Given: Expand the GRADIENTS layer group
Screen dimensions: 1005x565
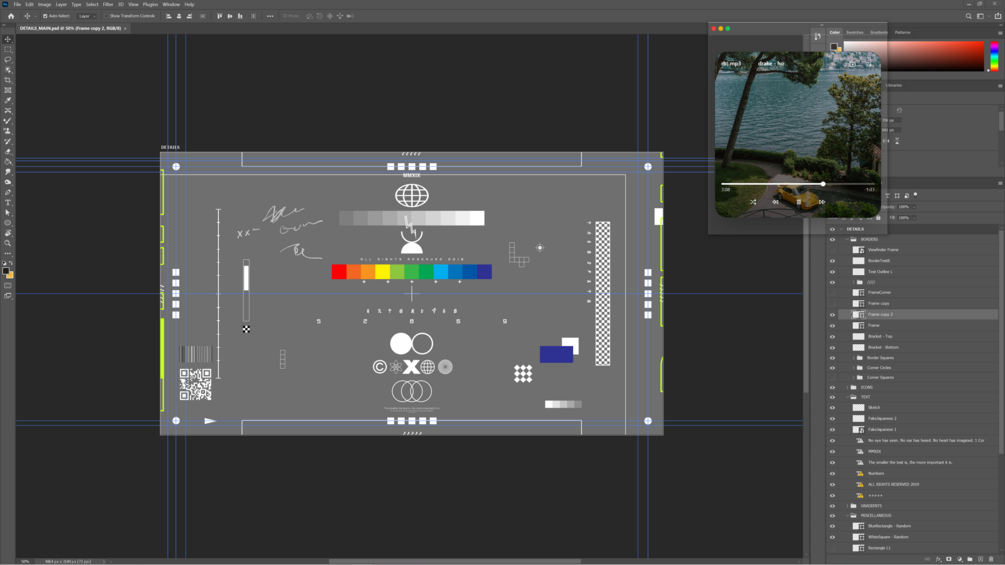Looking at the screenshot, I should [x=847, y=506].
